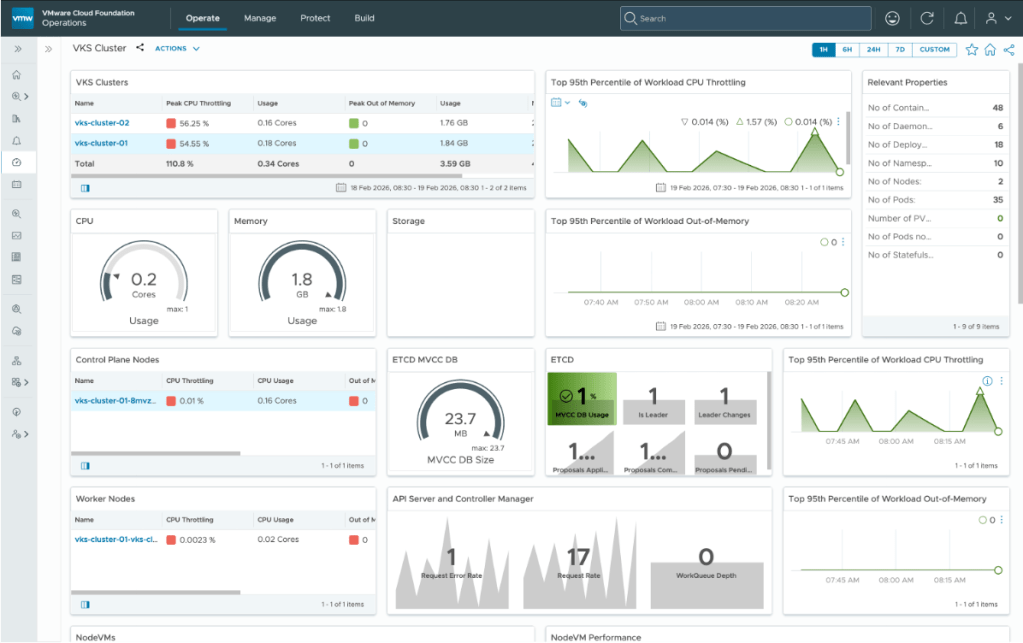Refresh the page using top bar icon

926,18
